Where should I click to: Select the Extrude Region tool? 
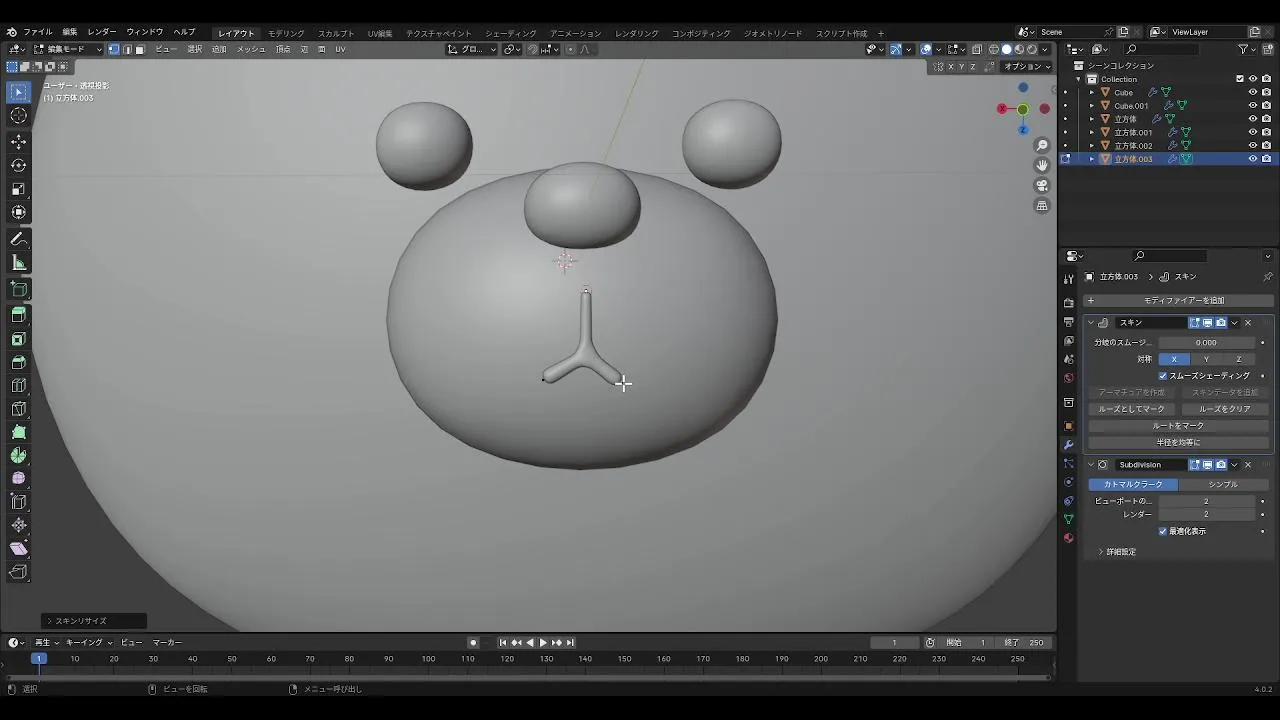[x=18, y=316]
